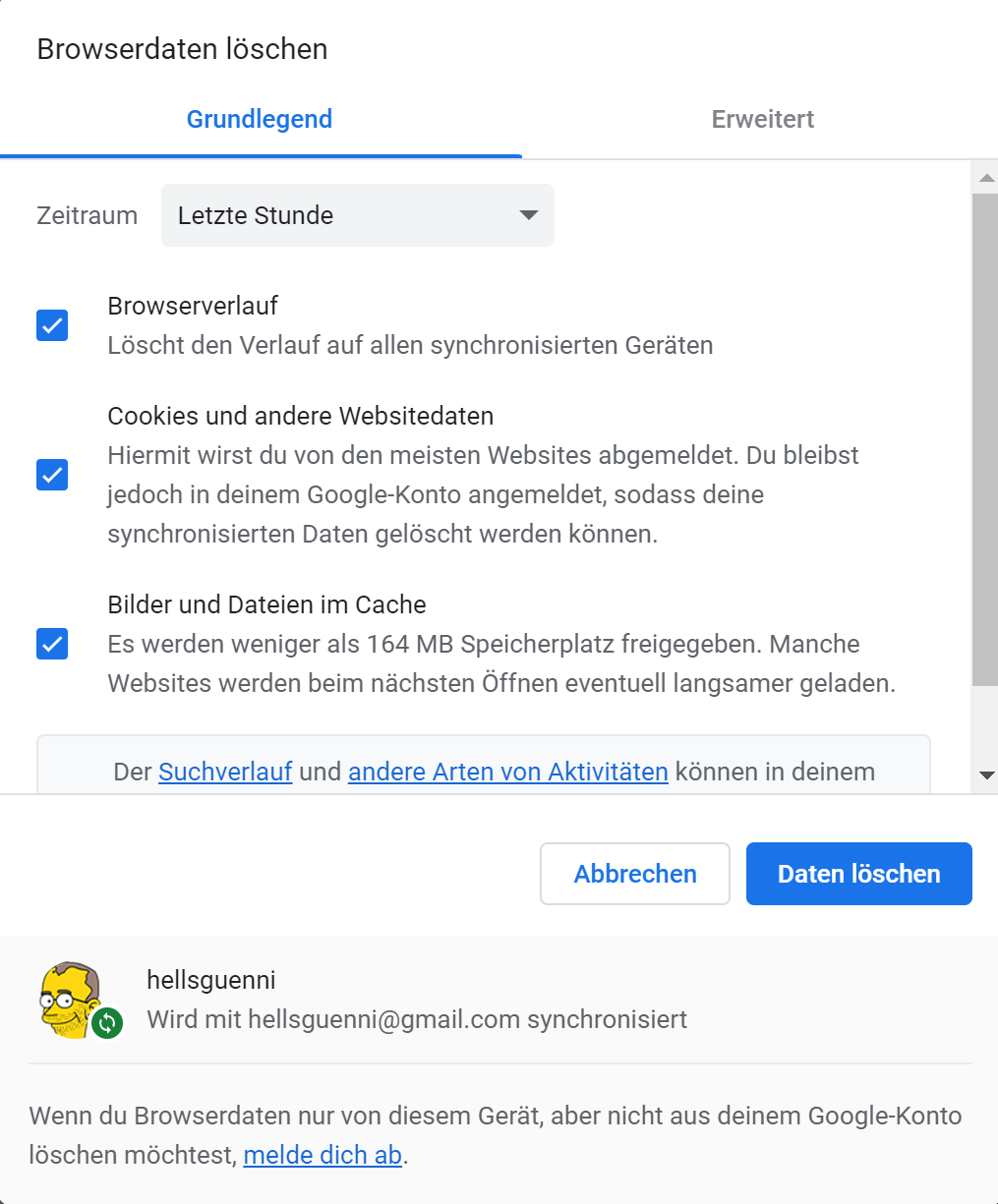Click the Browserverlauf option label
The width and height of the screenshot is (998, 1204).
click(x=193, y=306)
